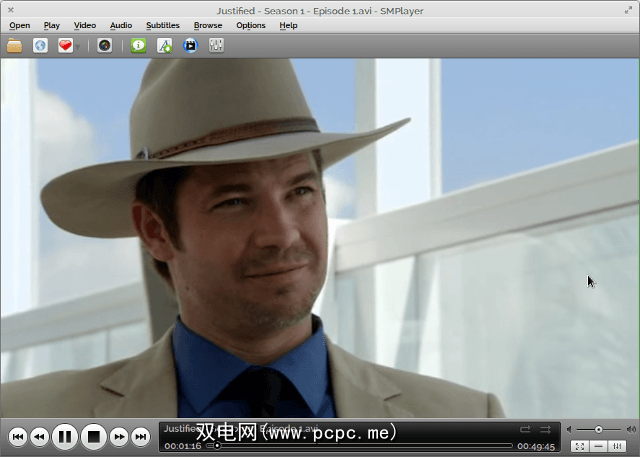Open the playlist icon in the toolbar

click(190, 45)
